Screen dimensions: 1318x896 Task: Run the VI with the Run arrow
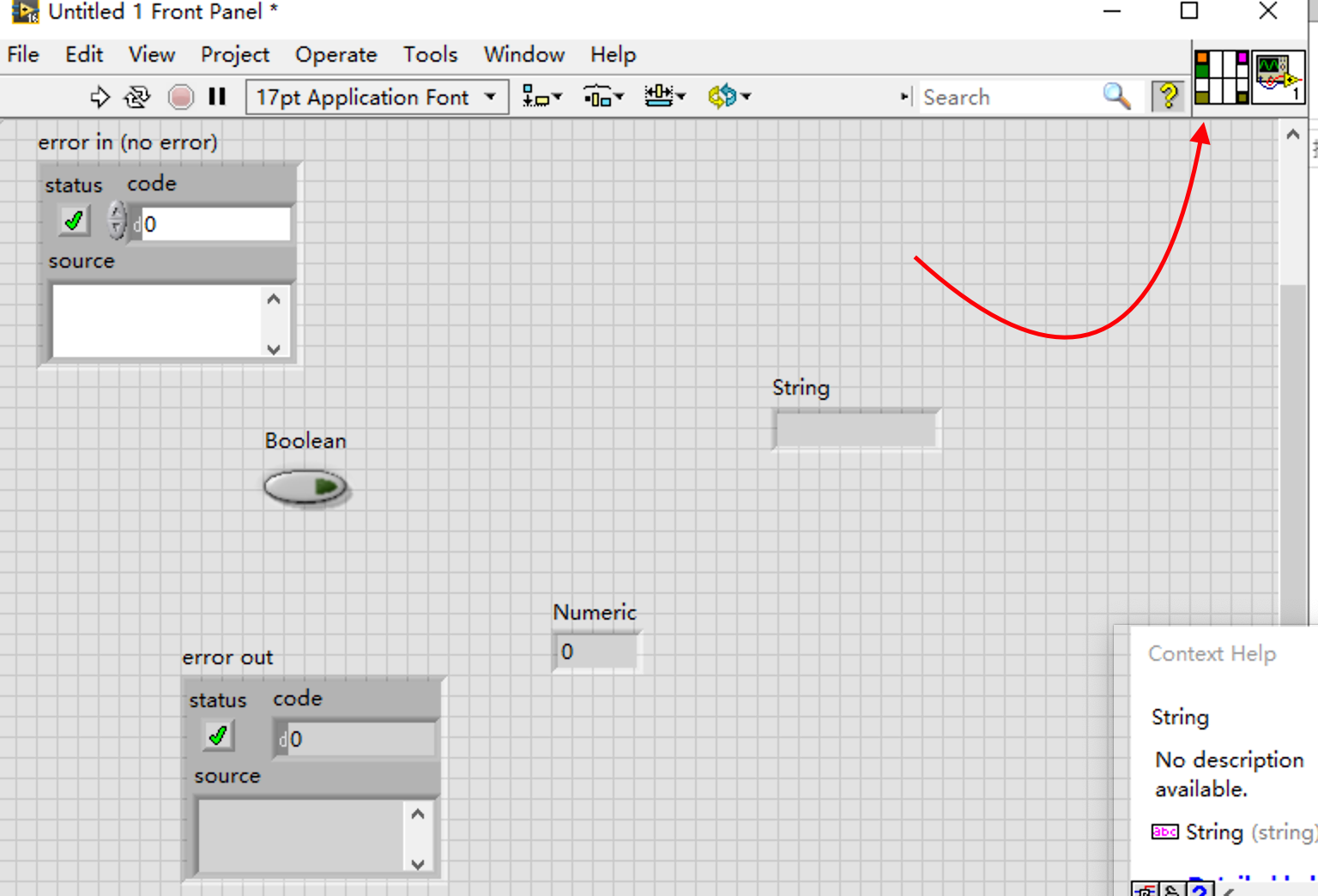100,96
